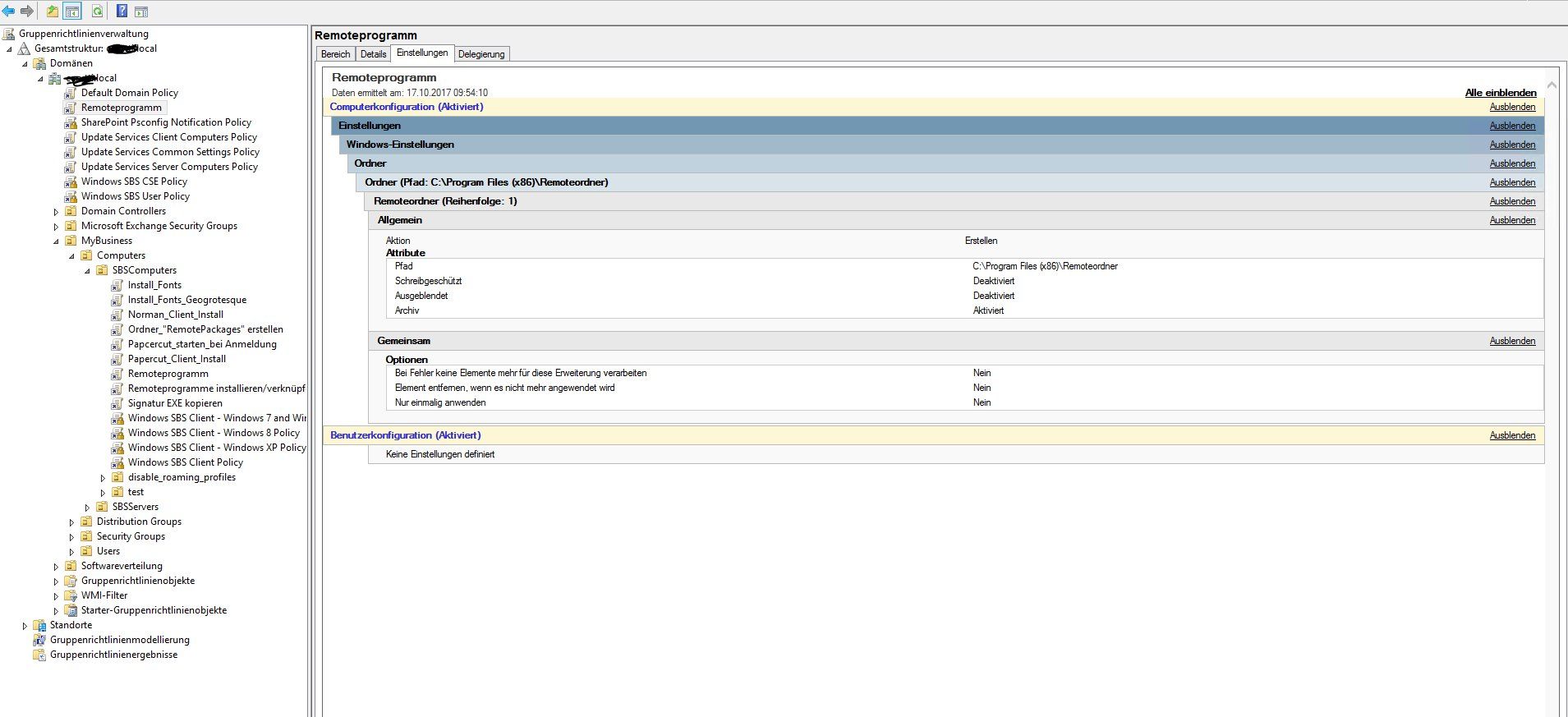The image size is (1568, 717).
Task: Click the Gruppenrichtlinienverwaltung root icon
Action: [x=9, y=34]
